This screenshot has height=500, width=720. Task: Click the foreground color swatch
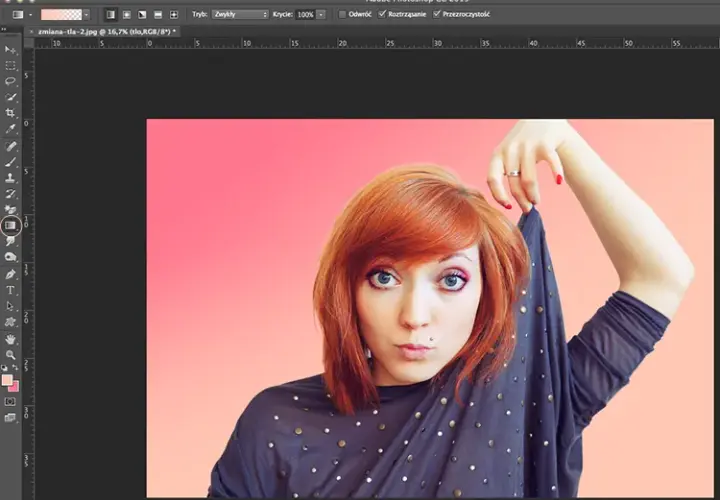[6, 380]
